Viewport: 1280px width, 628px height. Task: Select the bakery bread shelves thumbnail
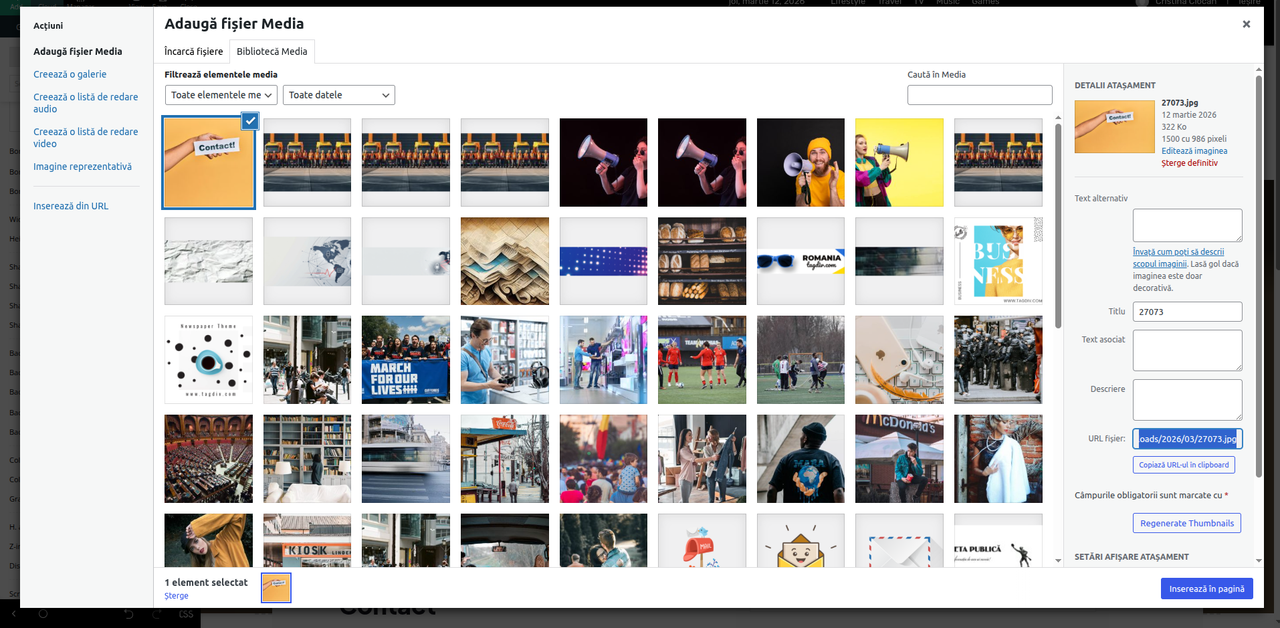[x=702, y=261]
